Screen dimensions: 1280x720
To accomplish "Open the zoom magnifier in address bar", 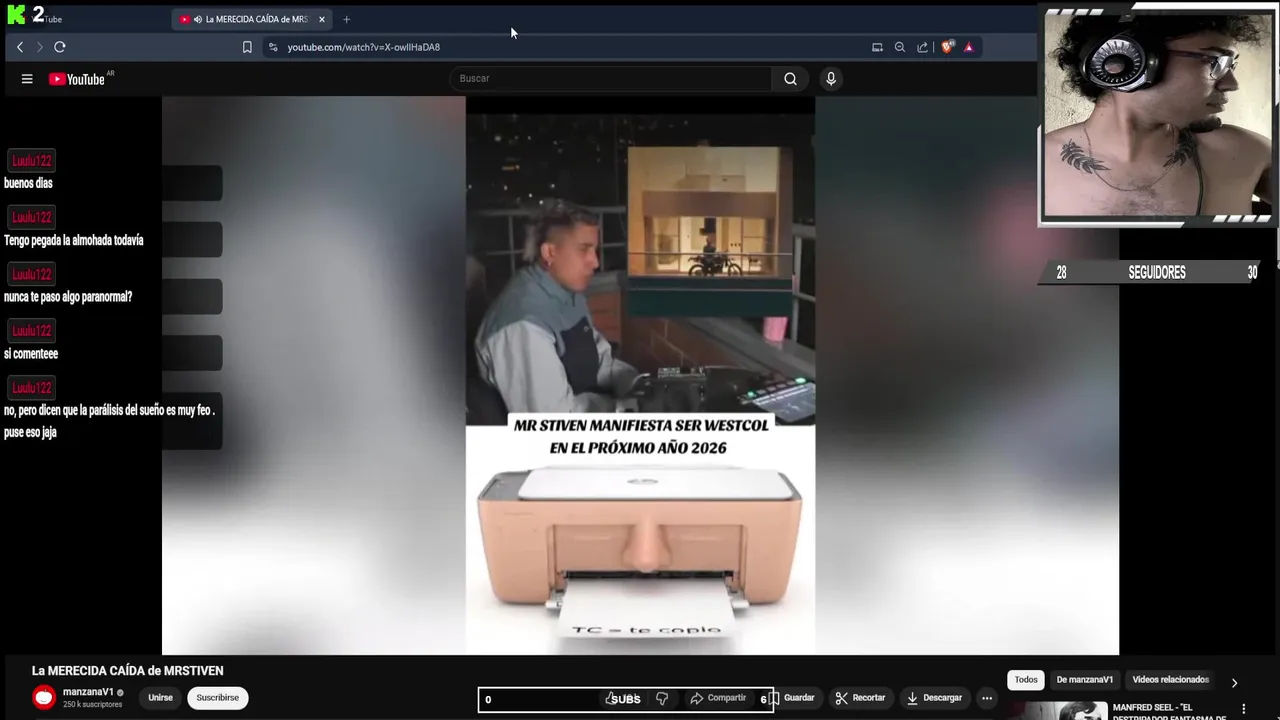I will pos(900,47).
